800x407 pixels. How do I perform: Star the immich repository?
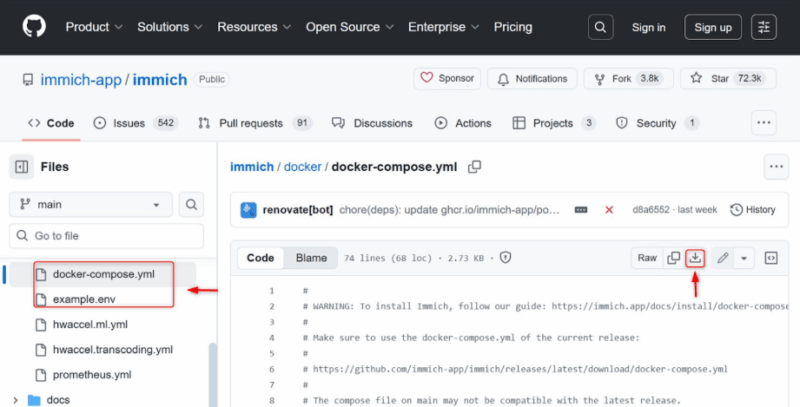point(728,79)
